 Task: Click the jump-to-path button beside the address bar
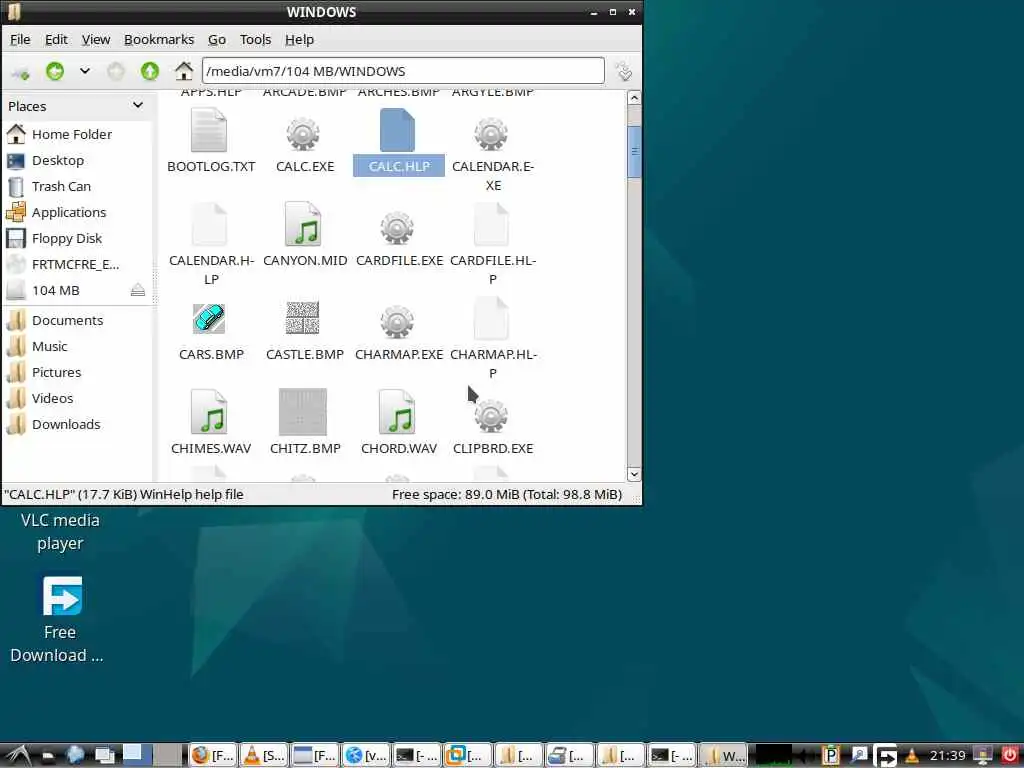(x=624, y=71)
